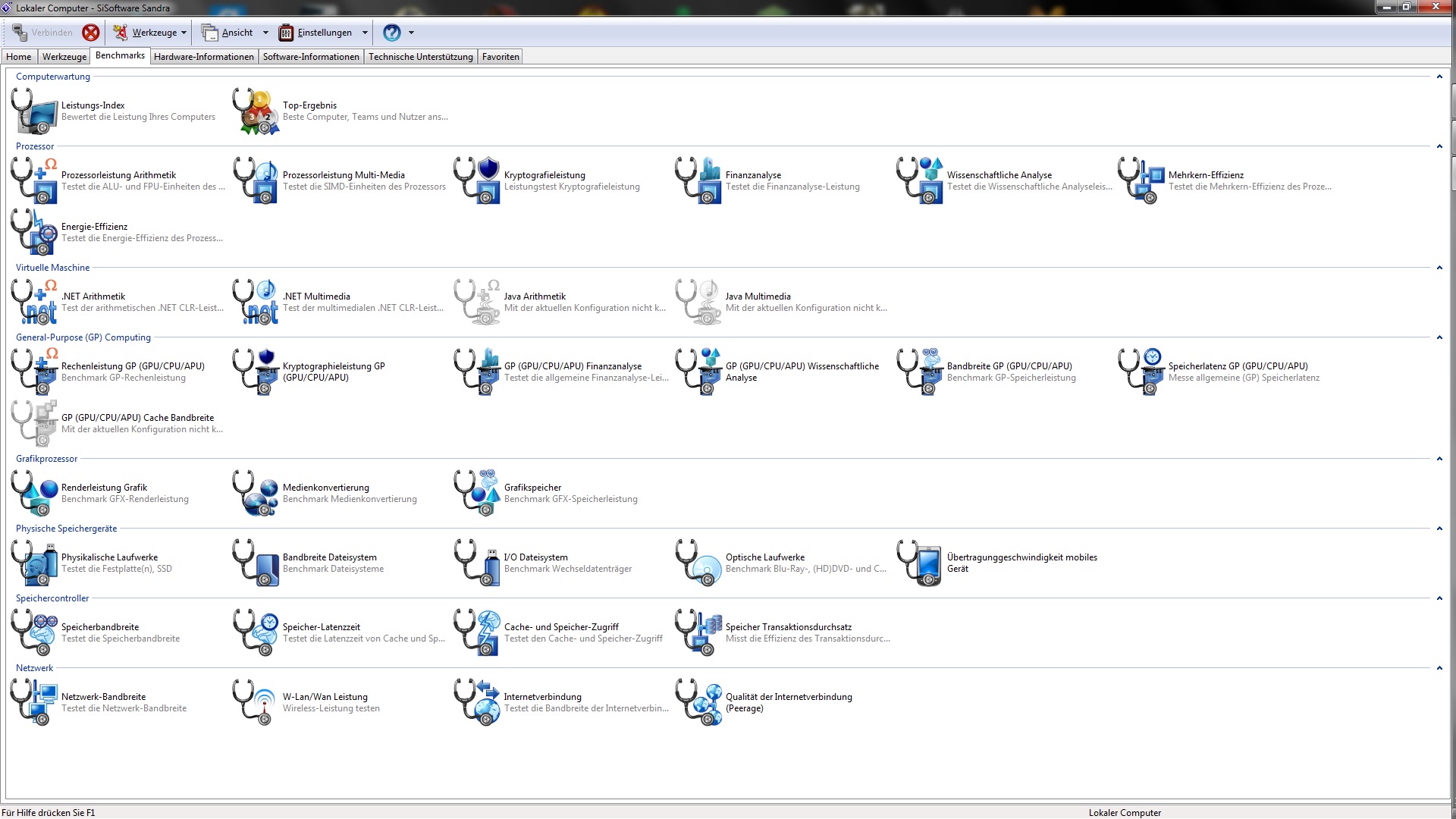The image size is (1456, 819).
Task: Open the Top-Ergebnis ranking icon
Action: [256, 111]
